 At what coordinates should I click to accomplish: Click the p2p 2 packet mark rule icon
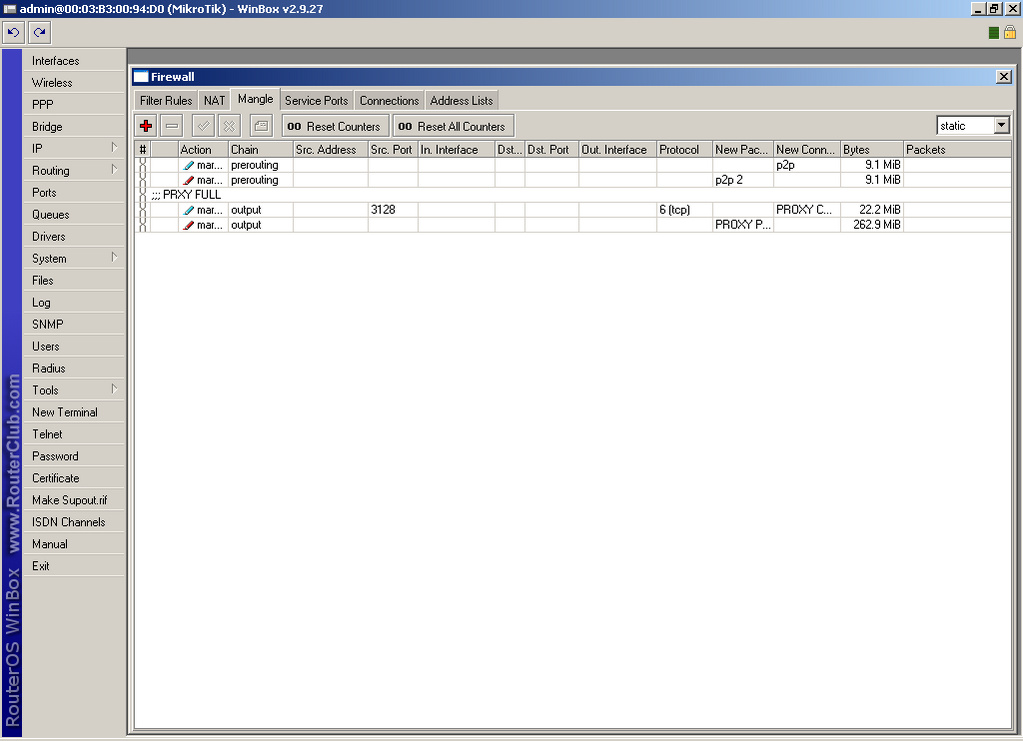(189, 181)
